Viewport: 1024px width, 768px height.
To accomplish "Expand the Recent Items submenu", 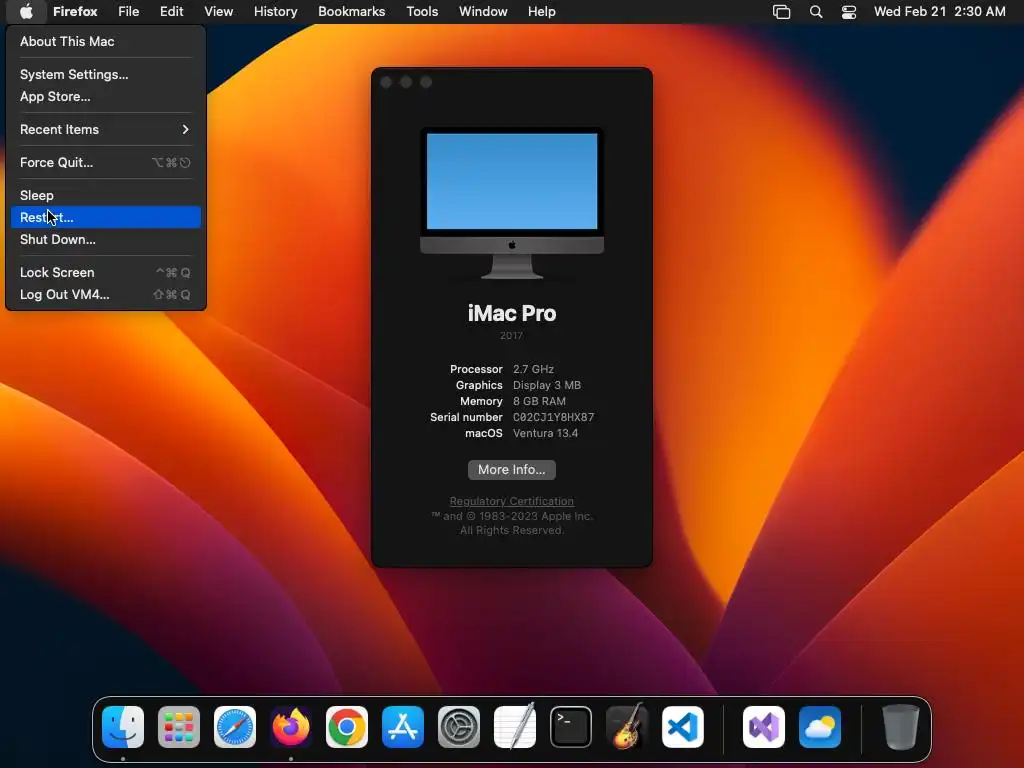I will pos(106,129).
